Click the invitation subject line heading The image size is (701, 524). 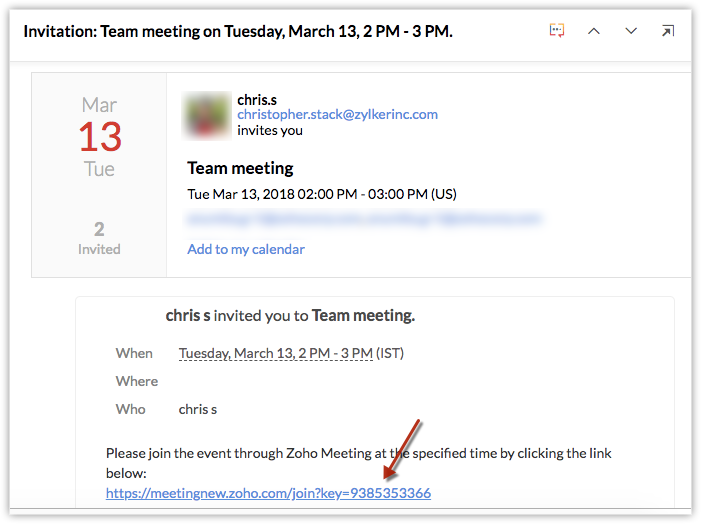(x=238, y=31)
